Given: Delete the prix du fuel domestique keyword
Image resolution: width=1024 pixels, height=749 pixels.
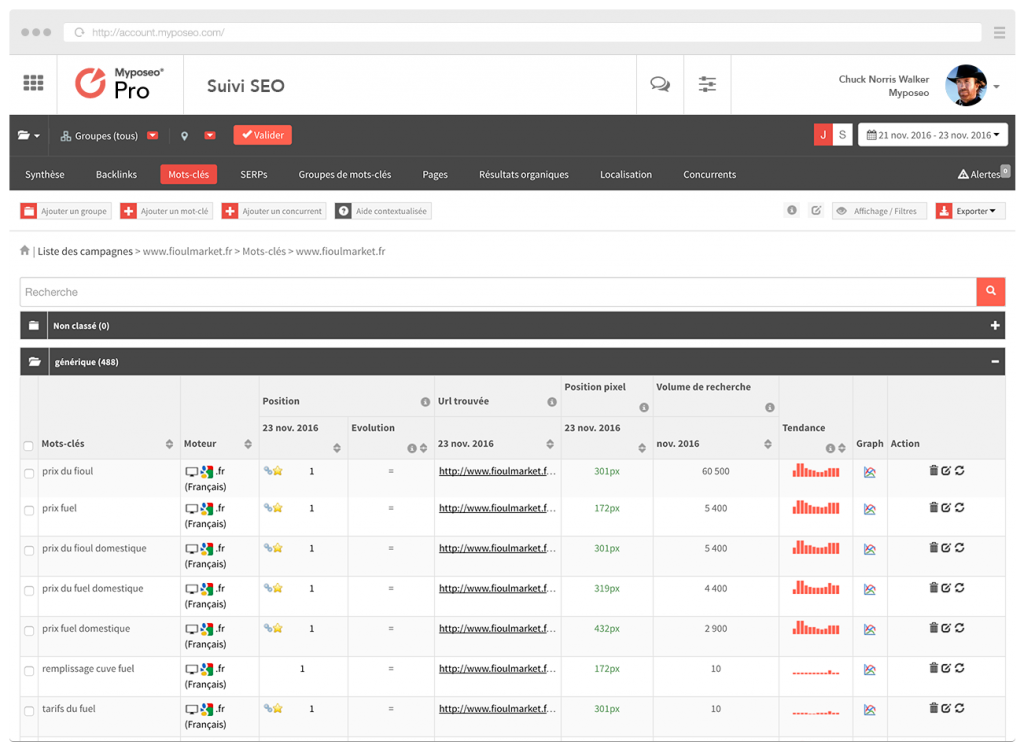Looking at the screenshot, I should pyautogui.click(x=934, y=588).
